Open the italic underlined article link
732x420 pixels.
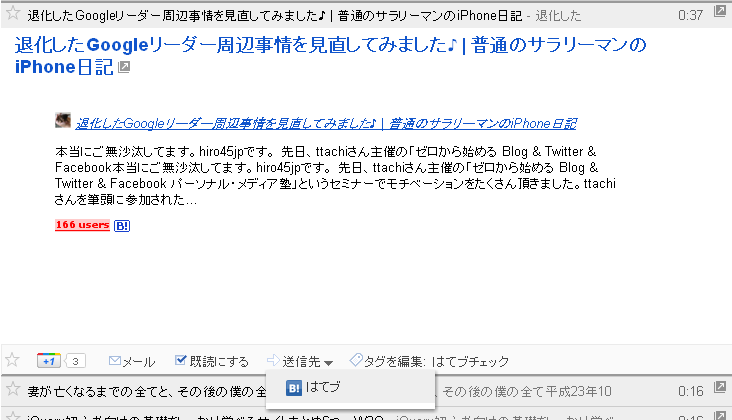click(326, 124)
